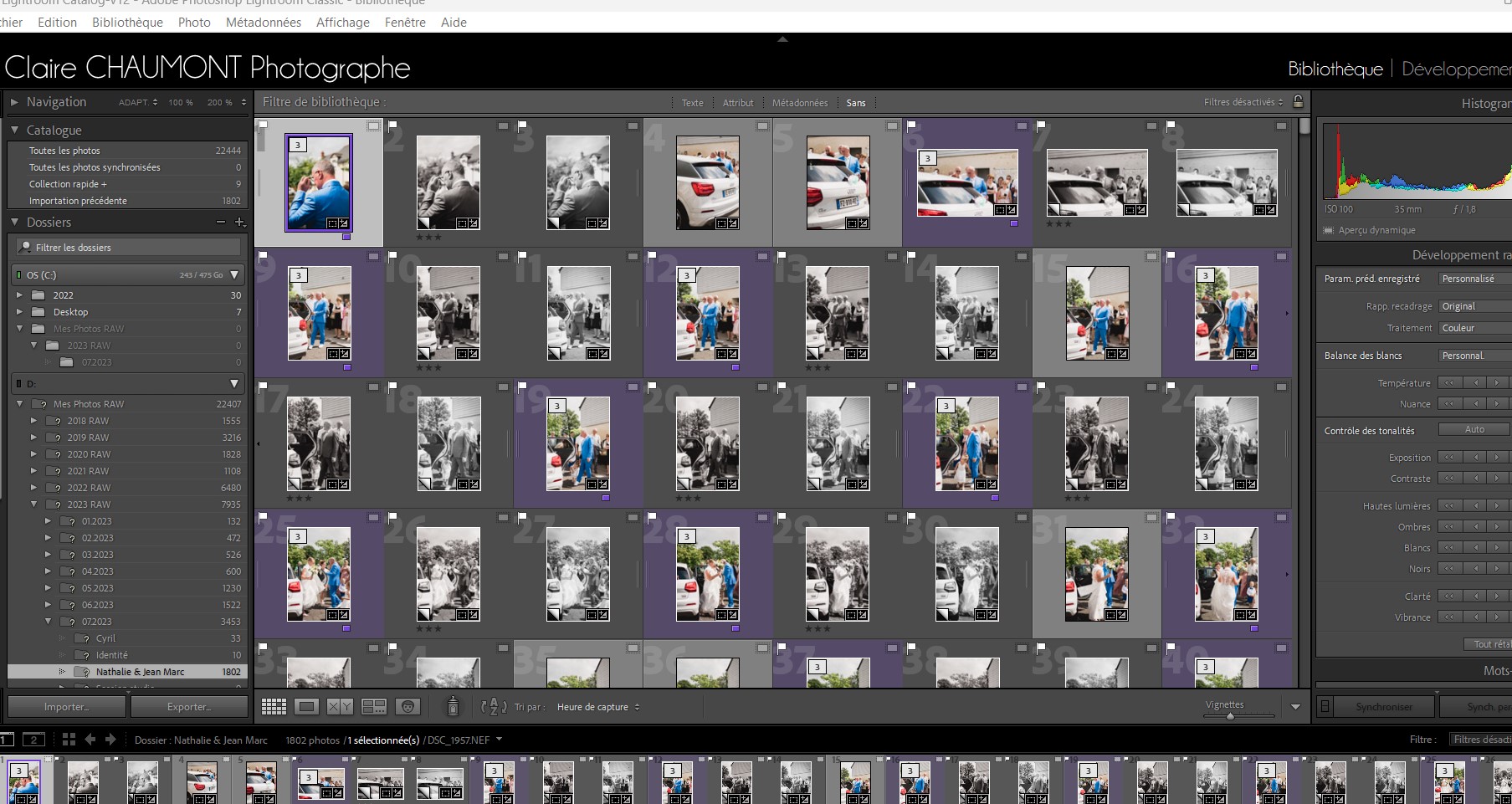Switch to Loupe view mode

point(307,707)
